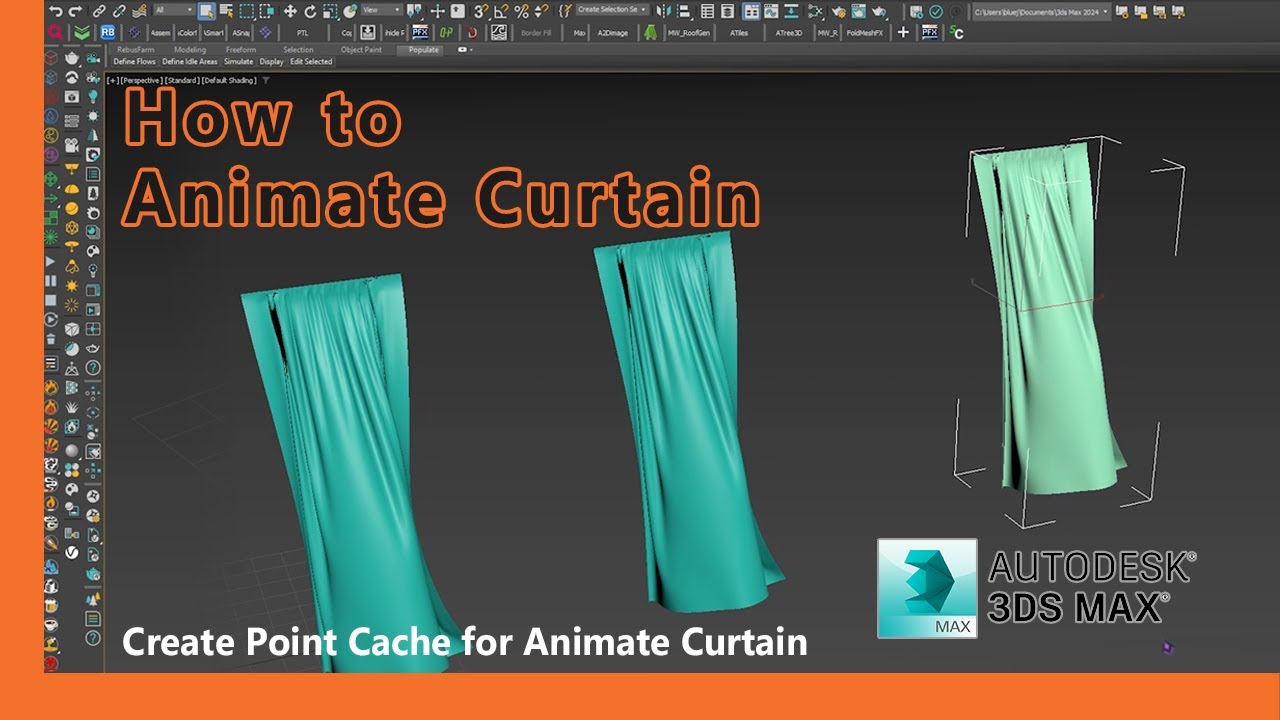
Task: Open the reference coordinate View dropdown
Action: [x=381, y=10]
